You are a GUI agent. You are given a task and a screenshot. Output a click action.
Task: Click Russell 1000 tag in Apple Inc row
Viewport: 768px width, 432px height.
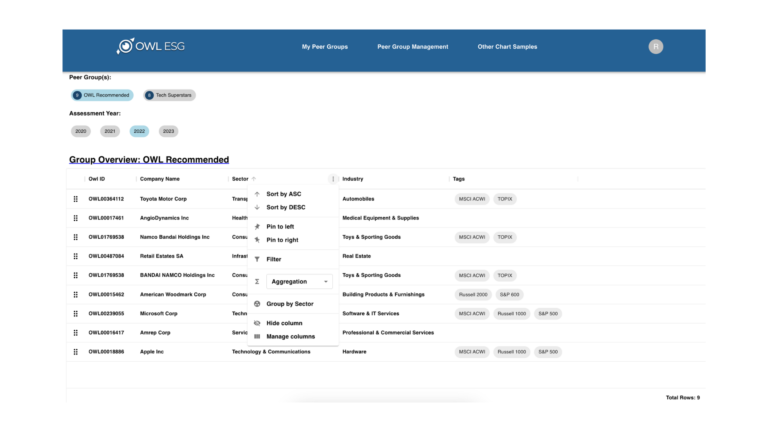[511, 352]
